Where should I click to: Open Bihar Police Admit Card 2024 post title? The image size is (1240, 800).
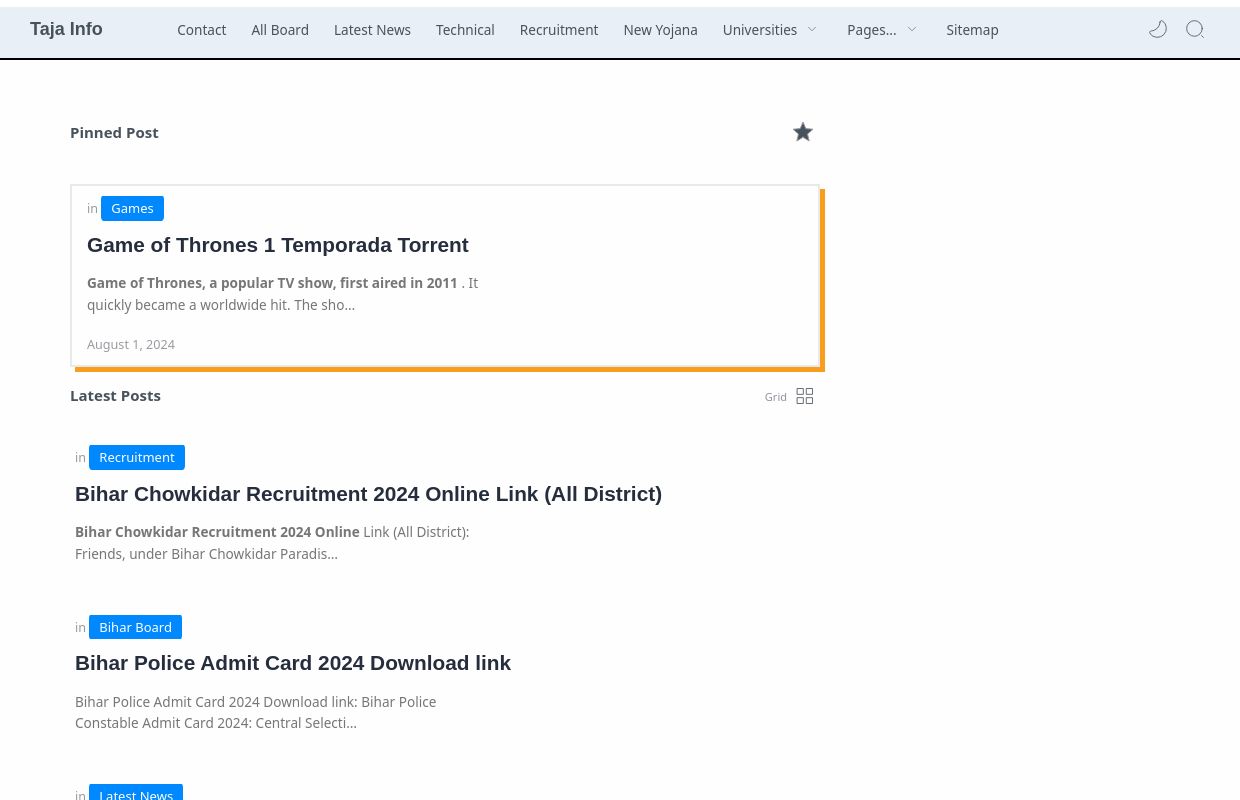click(293, 663)
